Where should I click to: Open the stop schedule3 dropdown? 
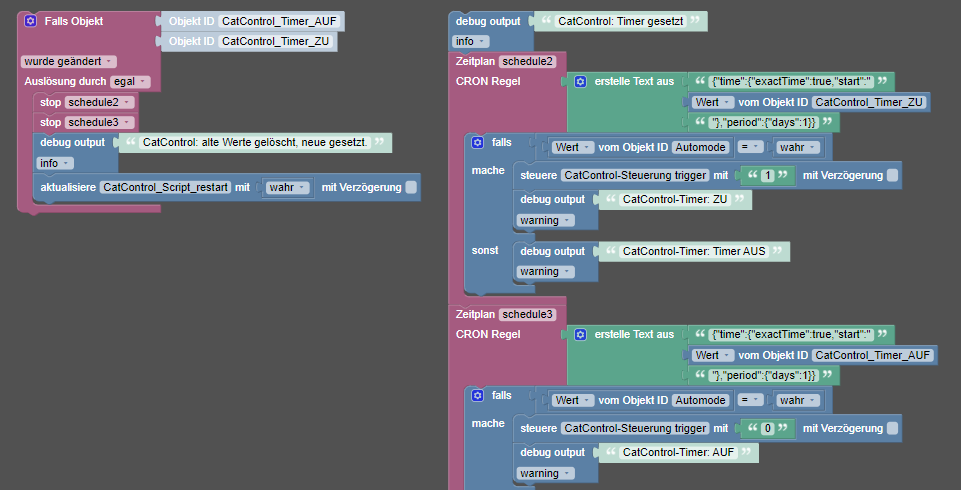(x=99, y=122)
